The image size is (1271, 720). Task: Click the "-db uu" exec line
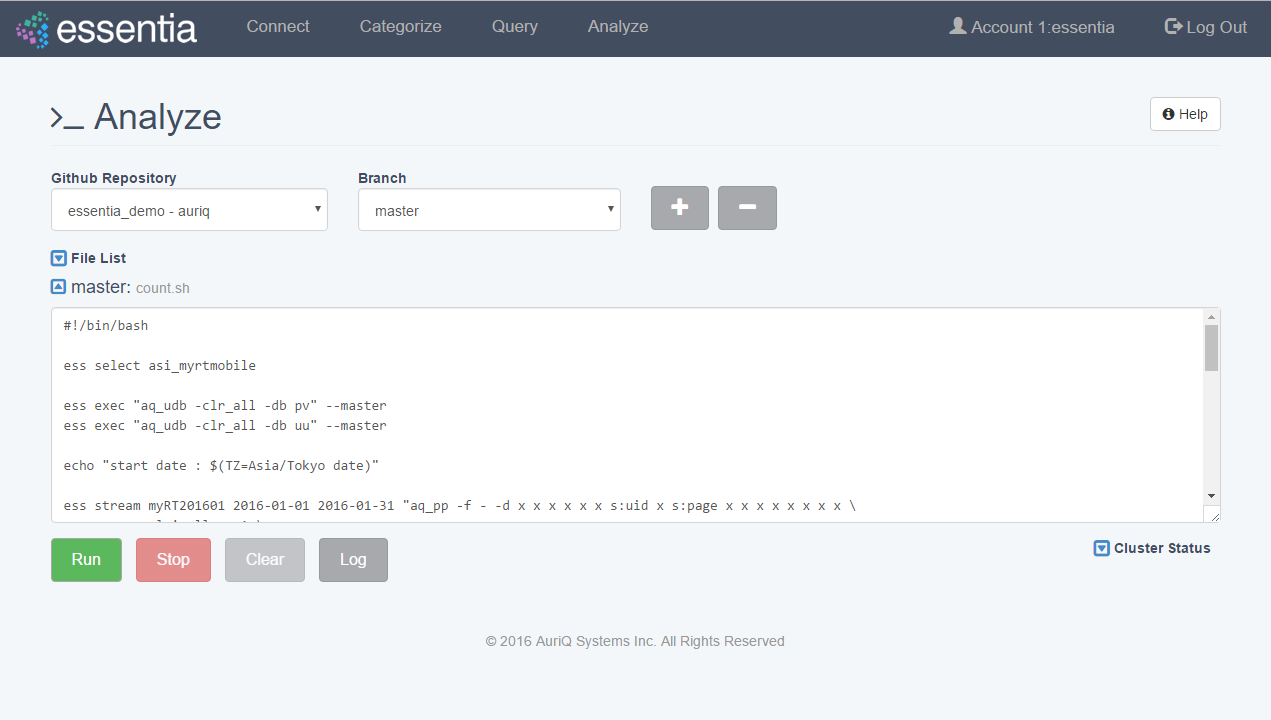coord(225,425)
